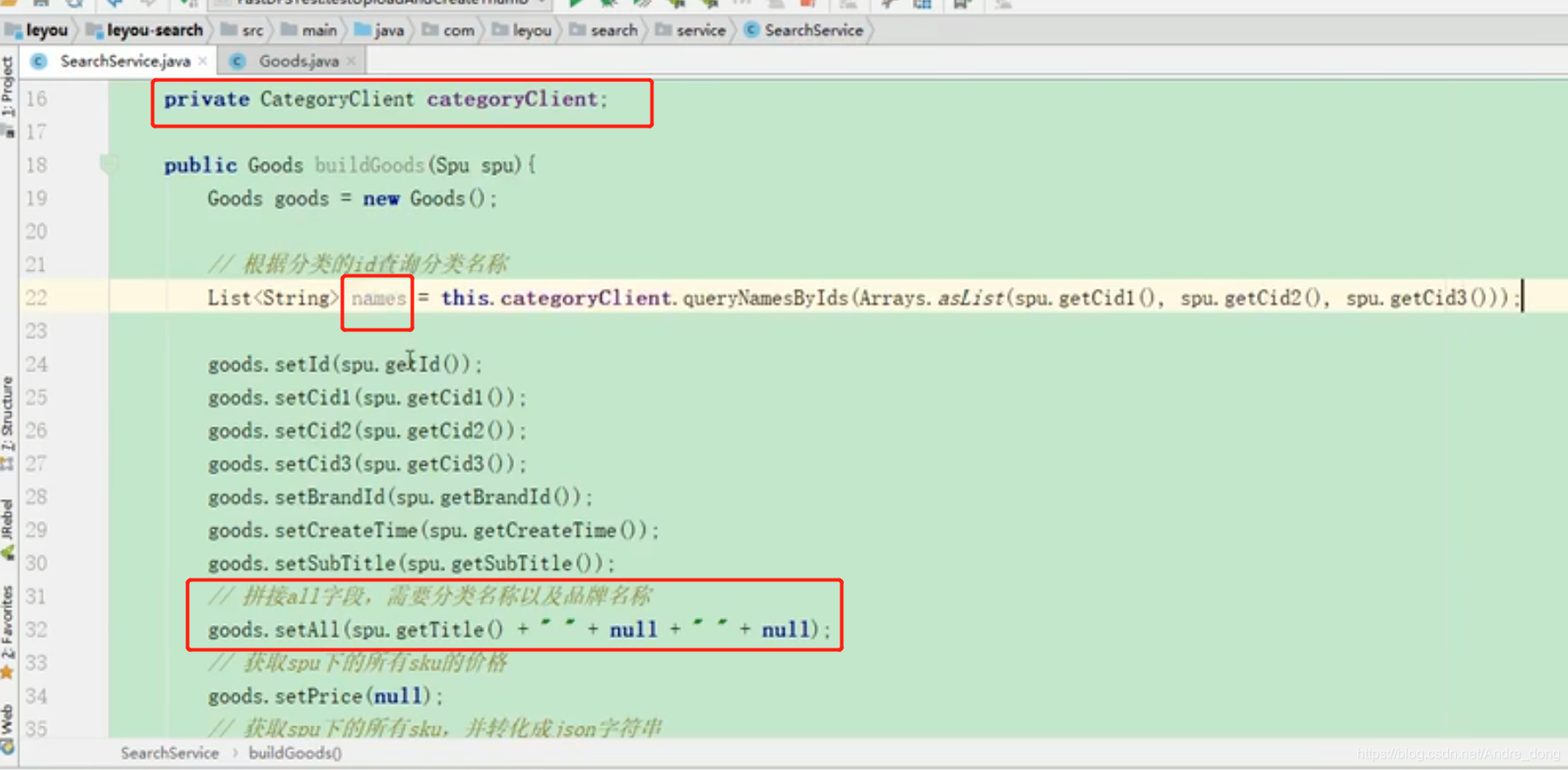Click 'goods.setBrandId(spu.getBrandId());' line
Screen dimensions: 1568x770
[401, 497]
